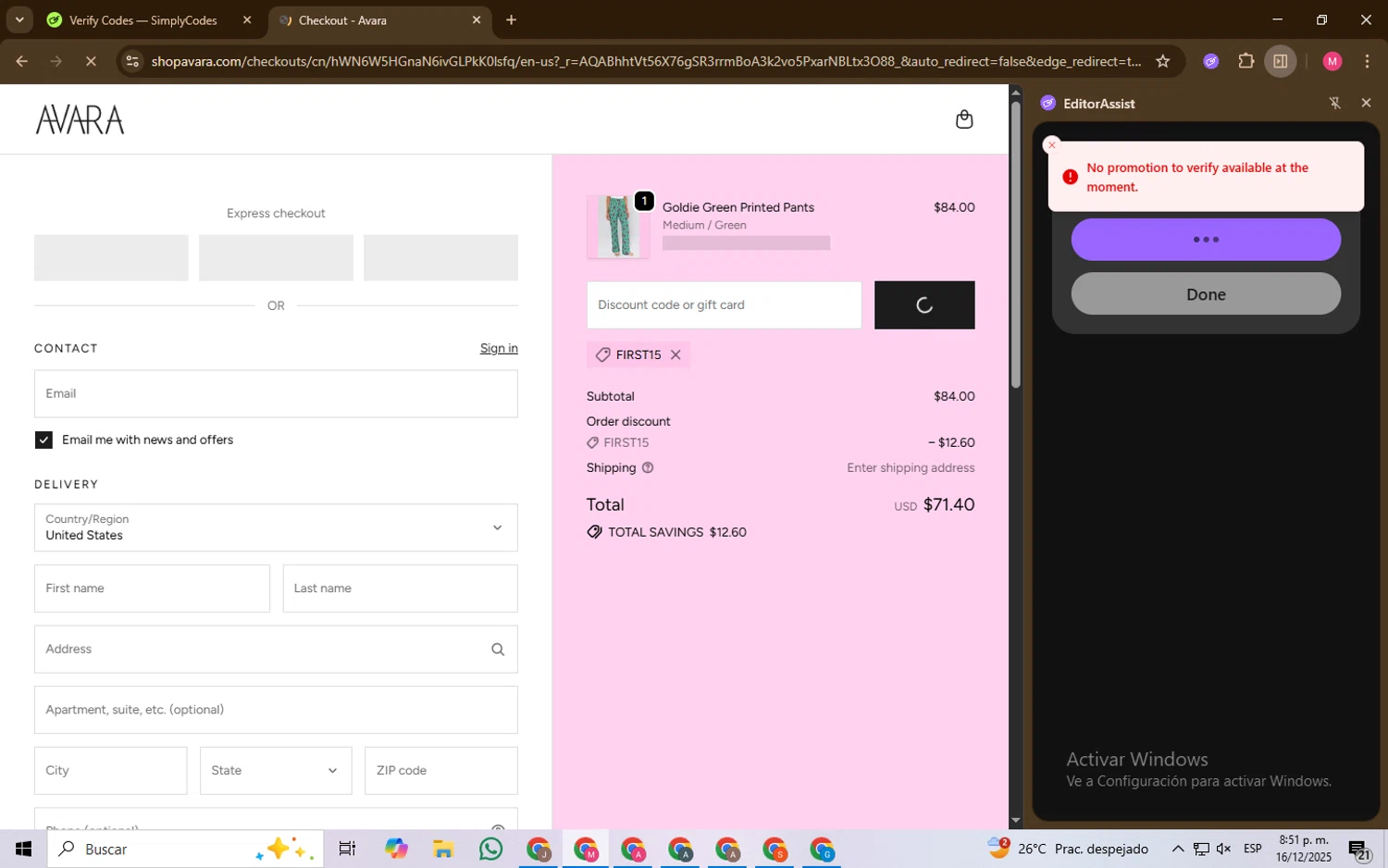Click the ZIP code field
1388x868 pixels.
441,771
